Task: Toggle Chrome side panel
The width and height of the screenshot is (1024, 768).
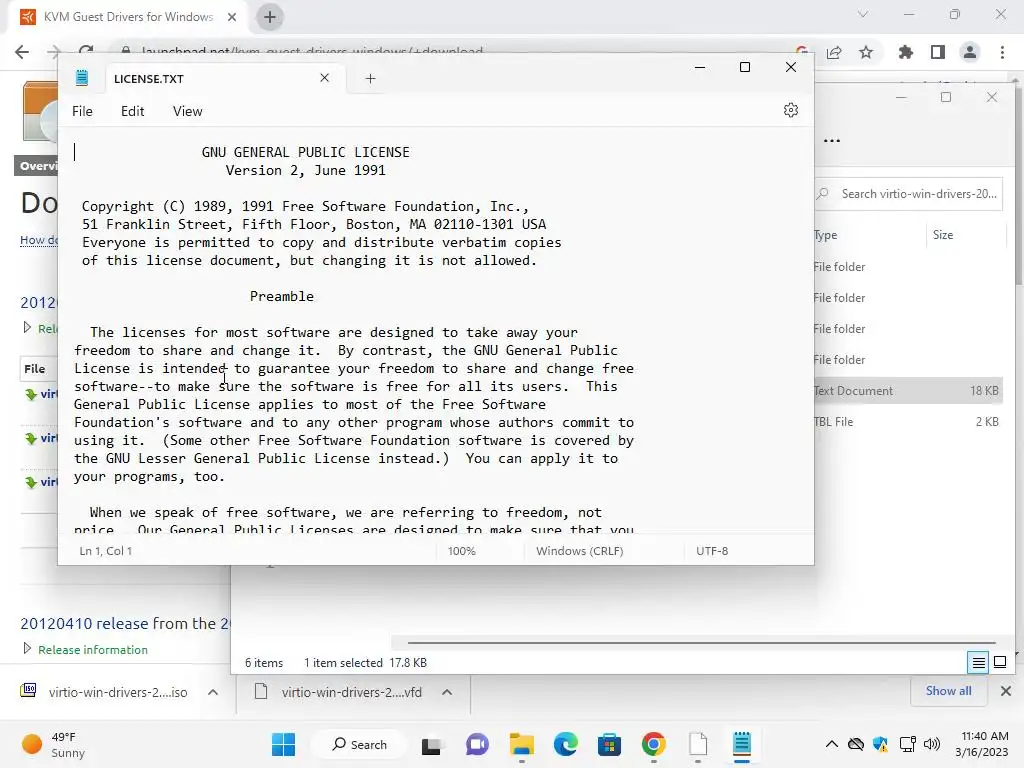Action: 938,52
